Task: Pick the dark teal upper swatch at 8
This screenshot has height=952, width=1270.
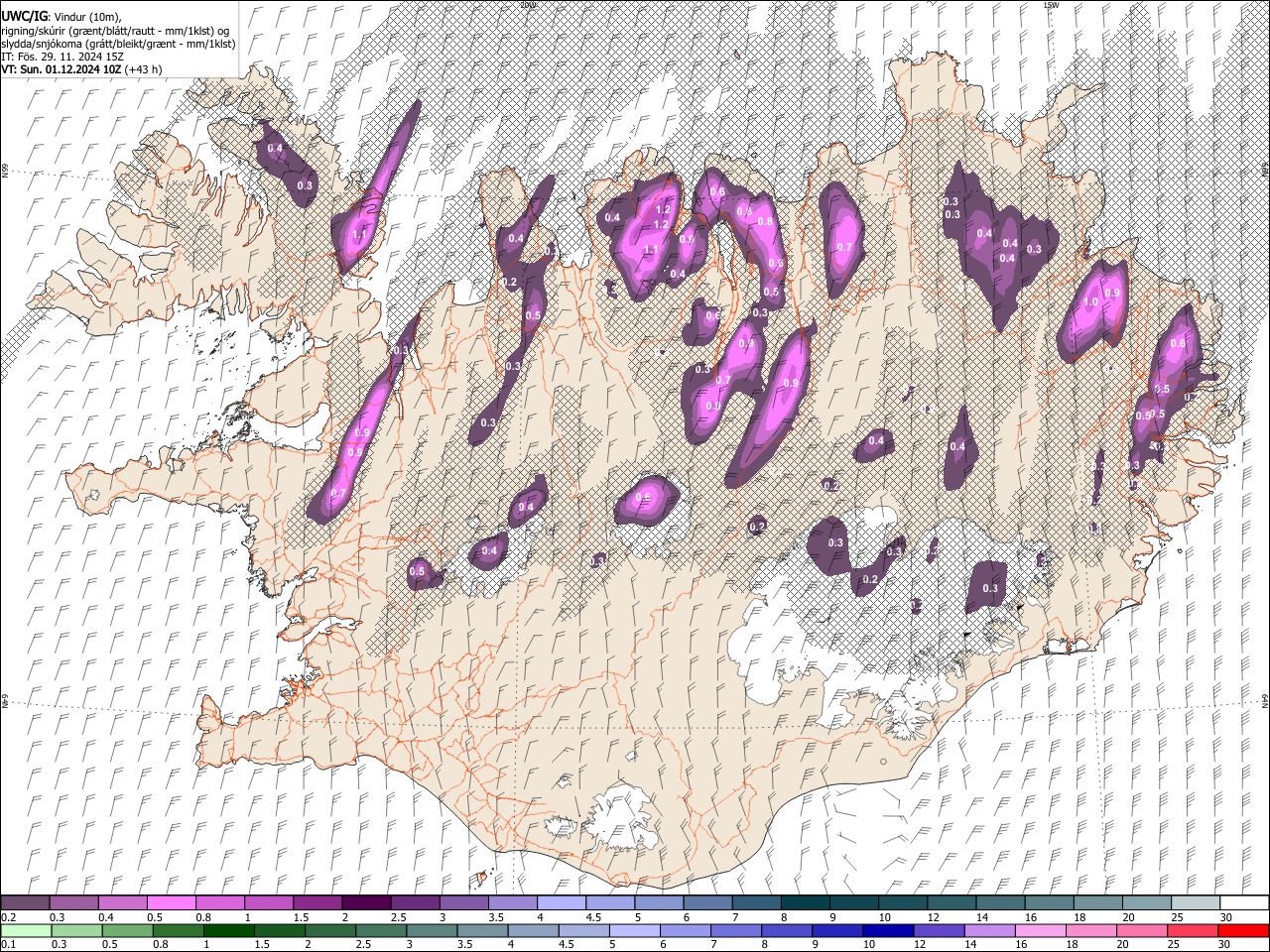Action: coord(805,903)
